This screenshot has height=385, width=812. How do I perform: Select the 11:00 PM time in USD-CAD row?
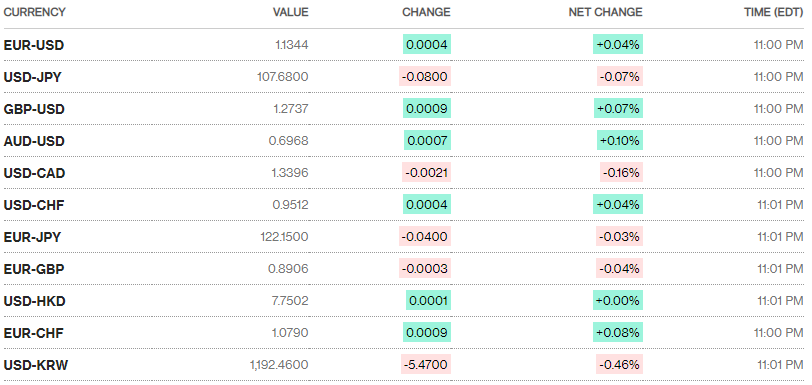coord(779,173)
